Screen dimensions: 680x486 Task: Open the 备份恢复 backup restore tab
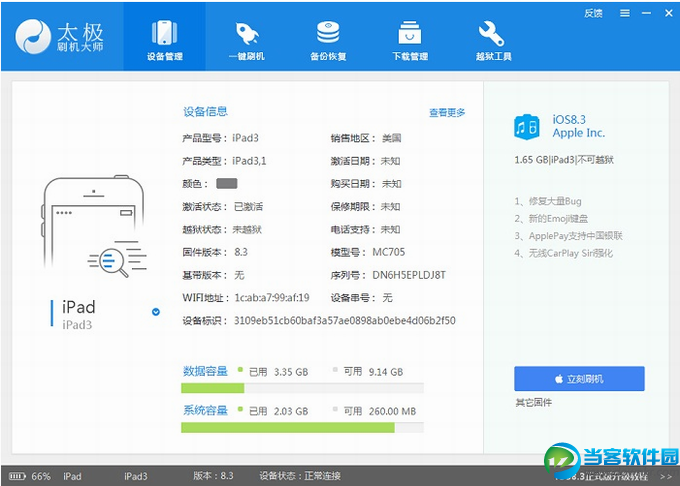328,38
